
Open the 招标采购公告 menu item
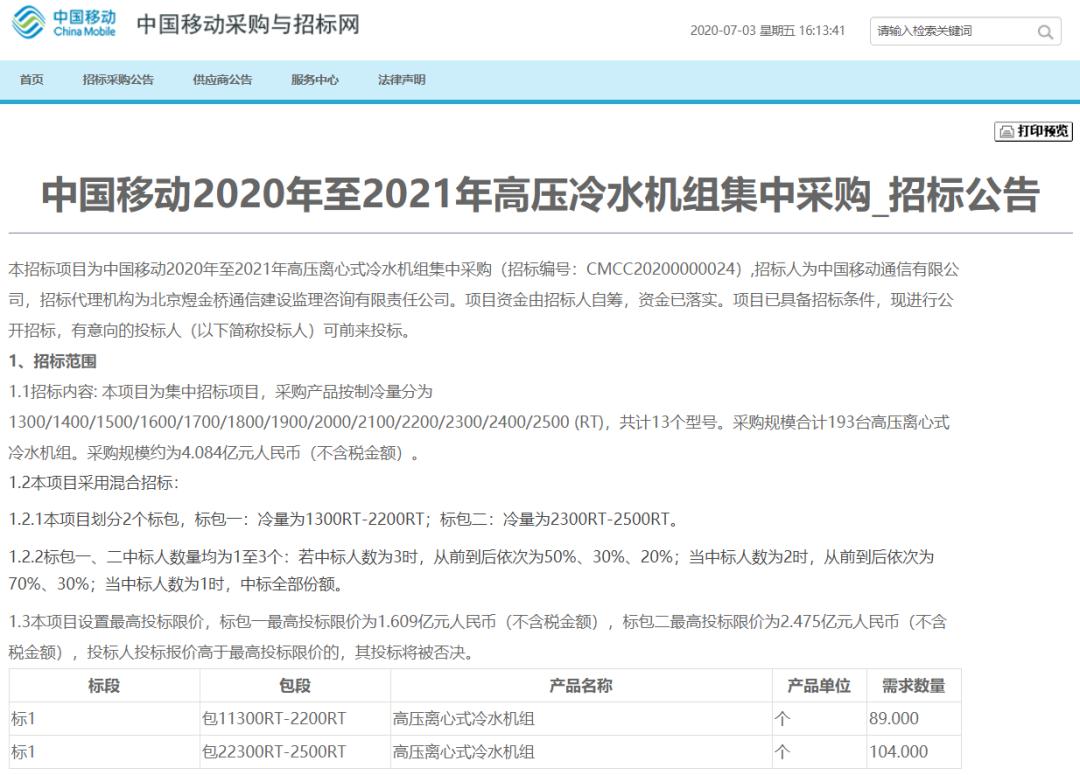click(118, 80)
